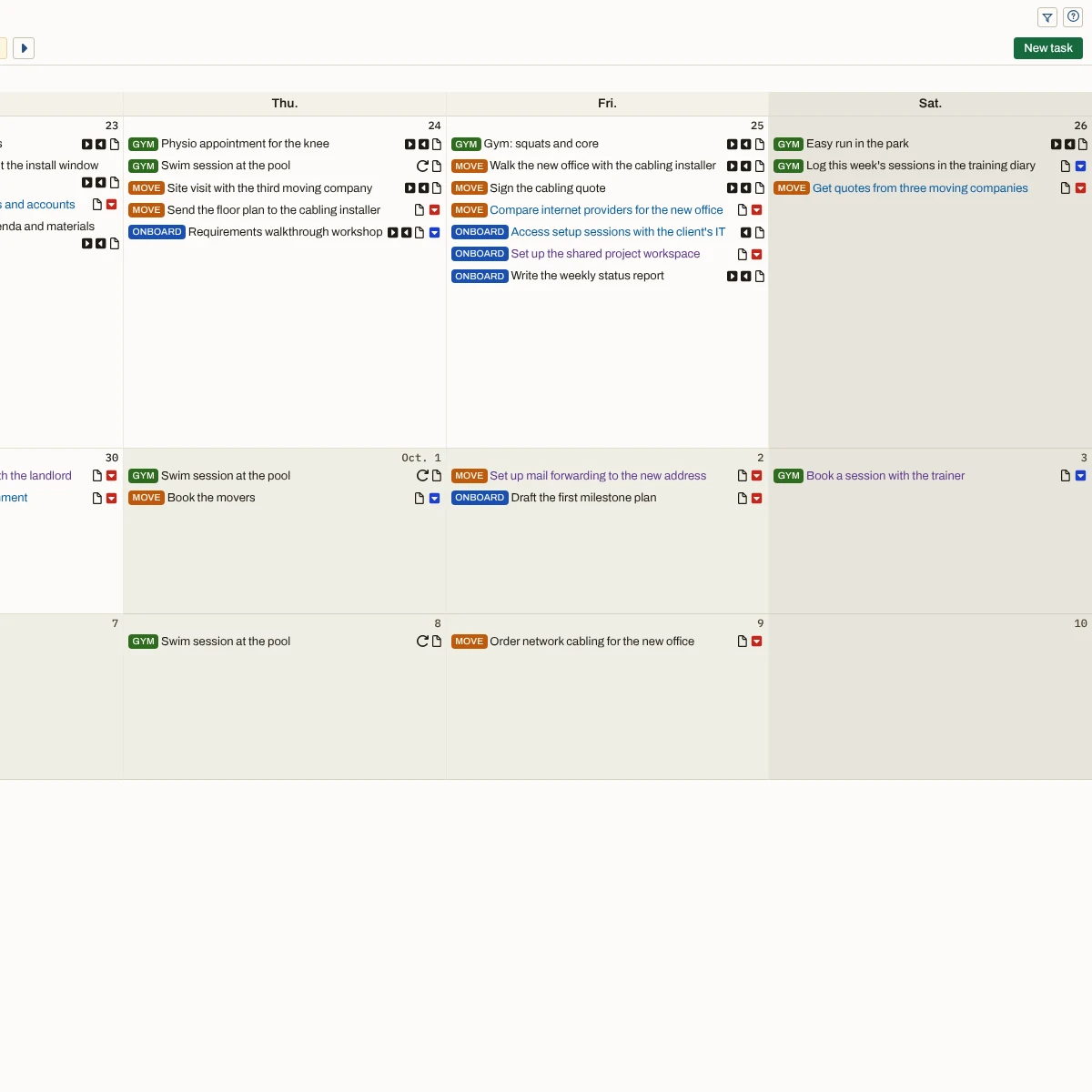The height and width of the screenshot is (1092, 1092).
Task: Open red dropdown for Set up the shared project workspace
Action: point(756,255)
